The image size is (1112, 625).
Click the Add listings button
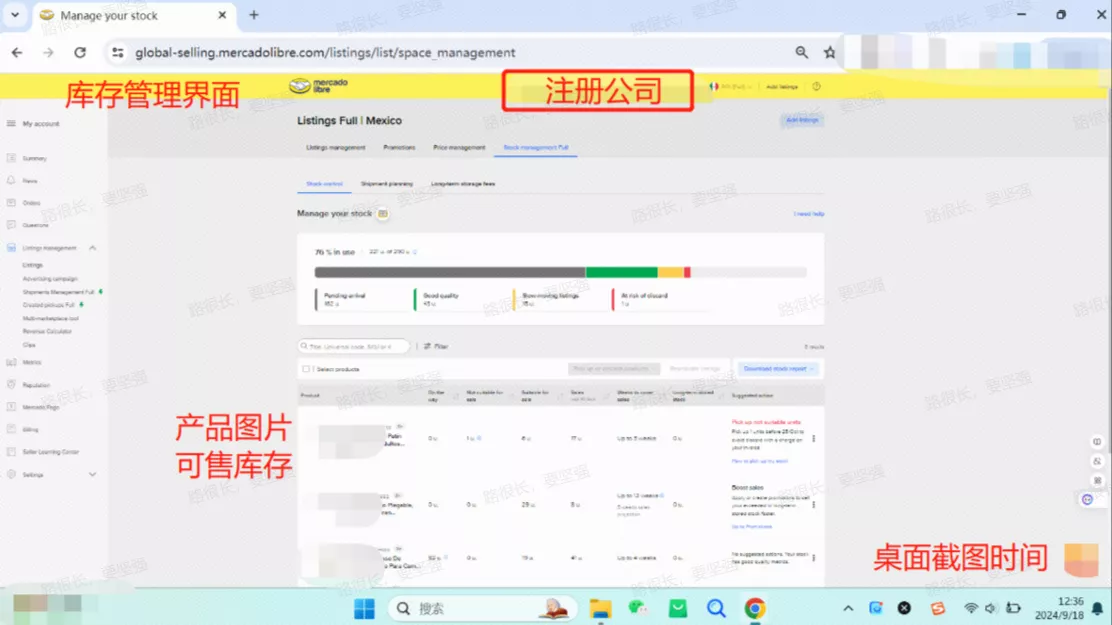click(x=801, y=120)
